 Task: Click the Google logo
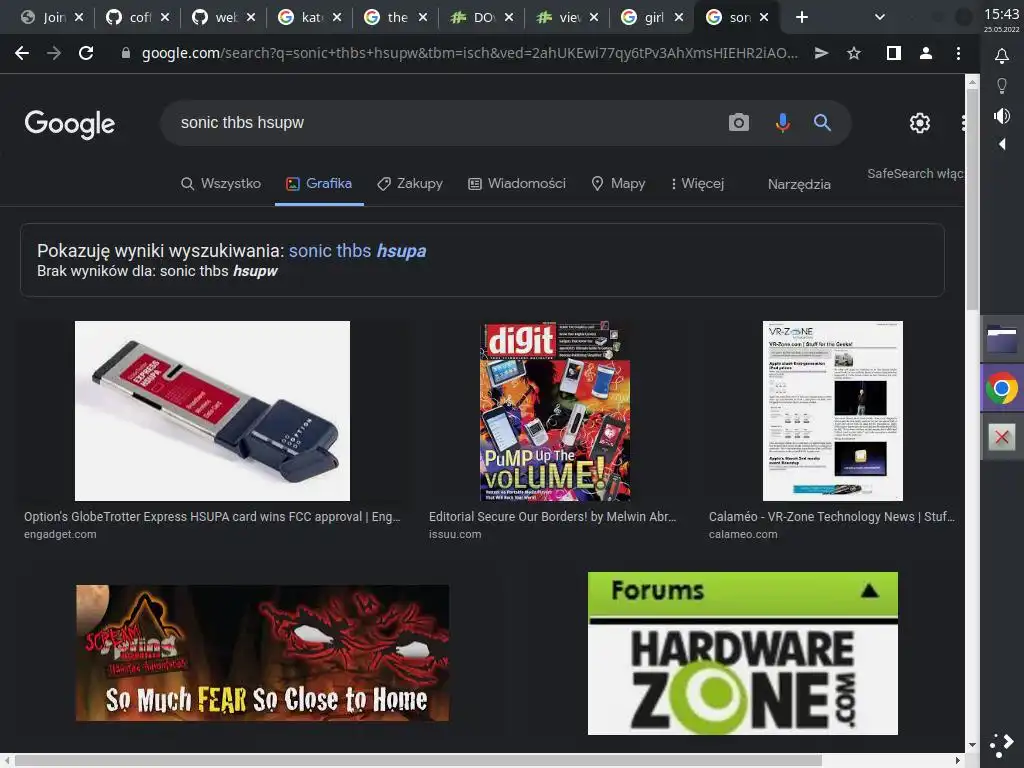coord(70,123)
